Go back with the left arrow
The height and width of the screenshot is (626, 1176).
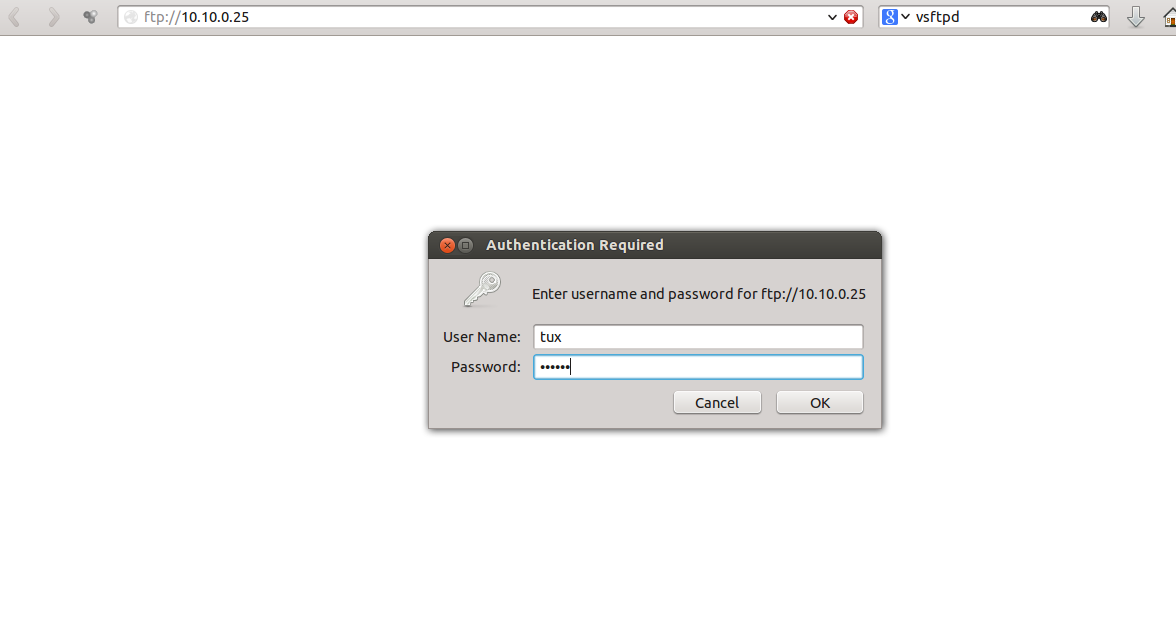pyautogui.click(x=14, y=16)
